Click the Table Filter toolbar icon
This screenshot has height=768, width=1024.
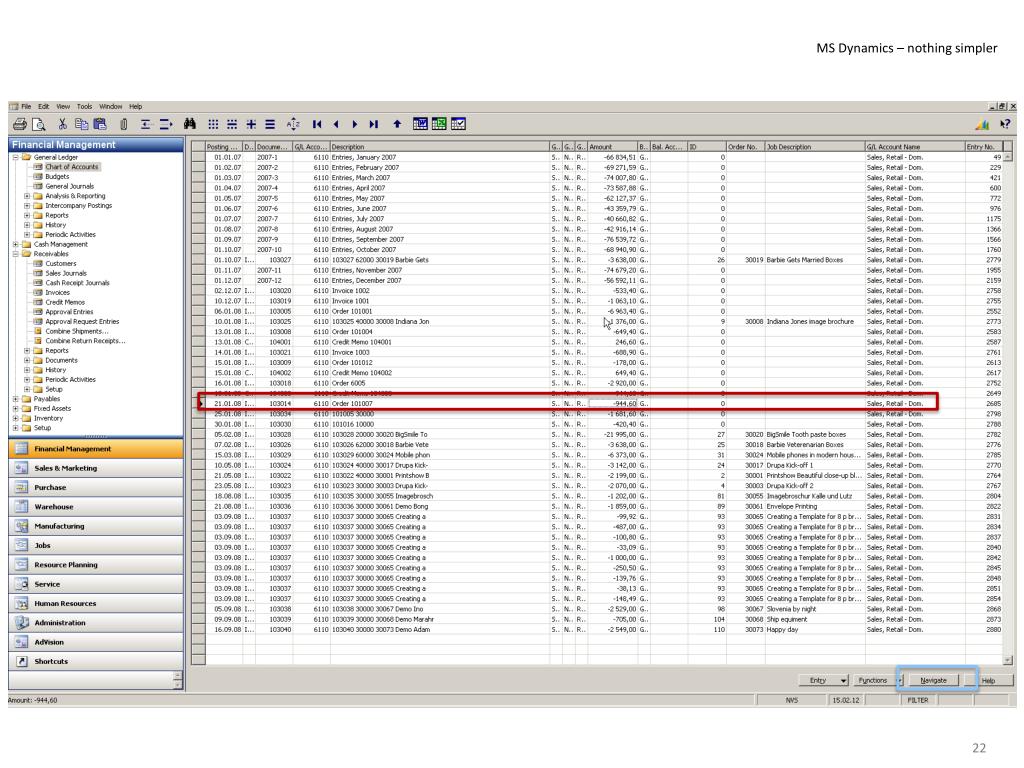coord(232,124)
